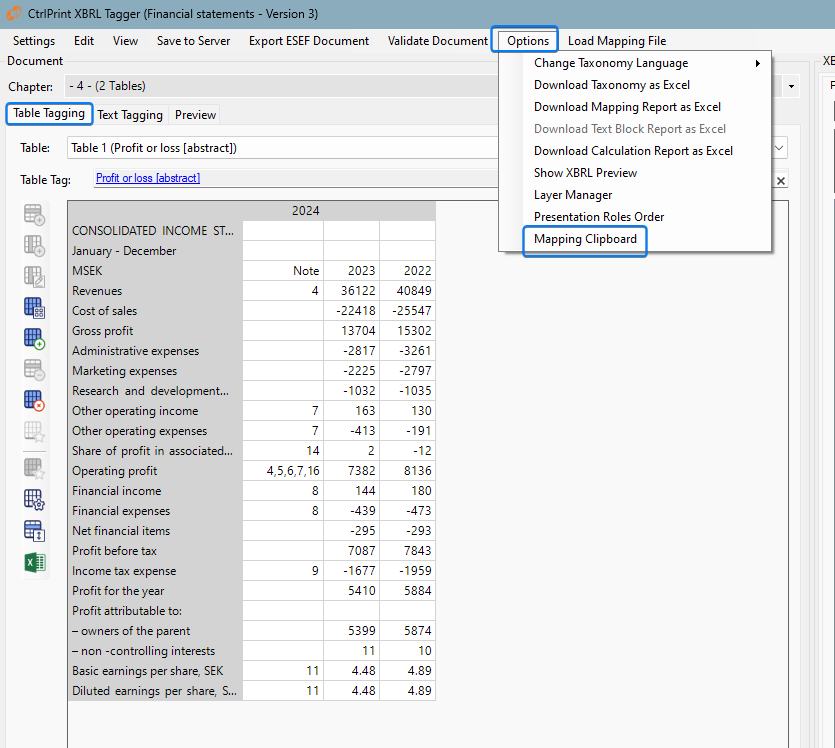Click the CONSOLIDATED INCOME ST... title cell
This screenshot has width=835, height=748.
tap(153, 231)
